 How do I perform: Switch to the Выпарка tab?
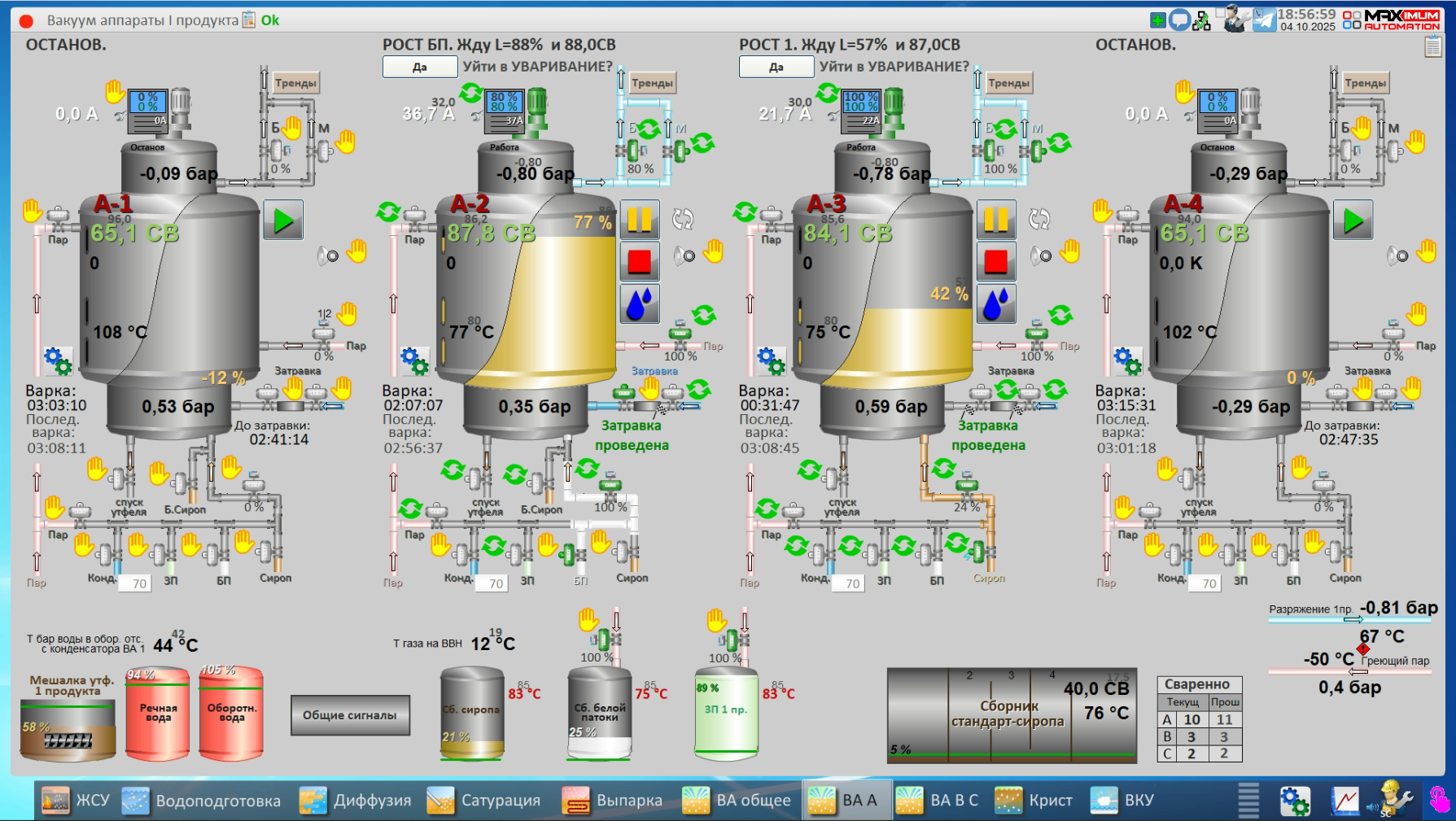pyautogui.click(x=613, y=801)
